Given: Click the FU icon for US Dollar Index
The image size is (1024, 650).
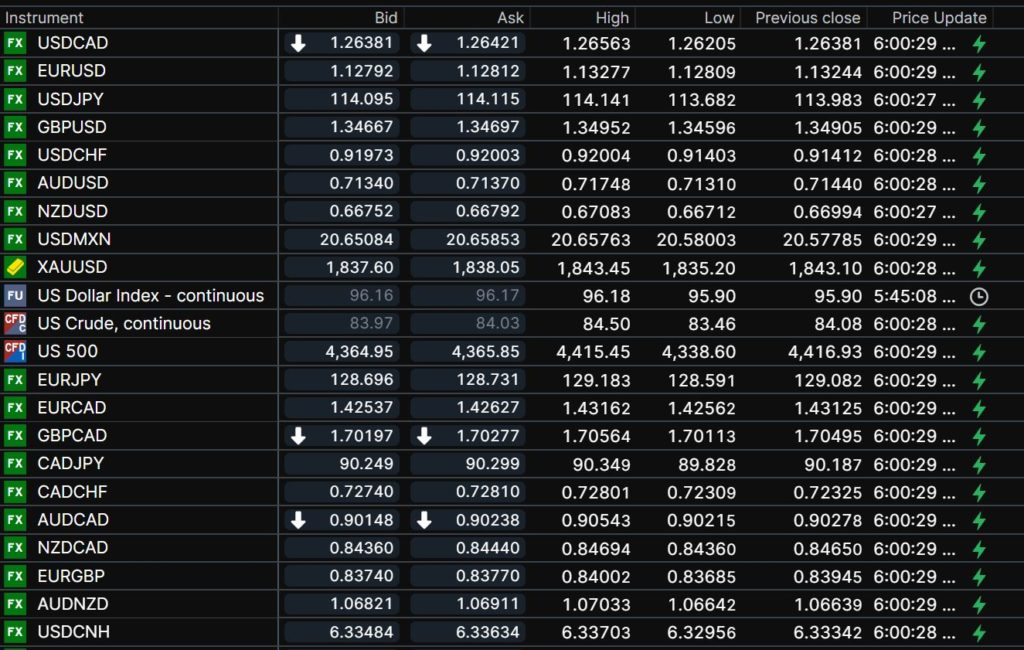Looking at the screenshot, I should coord(15,295).
